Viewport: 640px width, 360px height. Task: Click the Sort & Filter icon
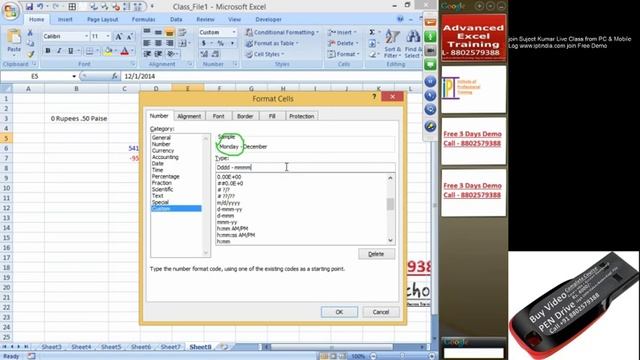pos(393,44)
